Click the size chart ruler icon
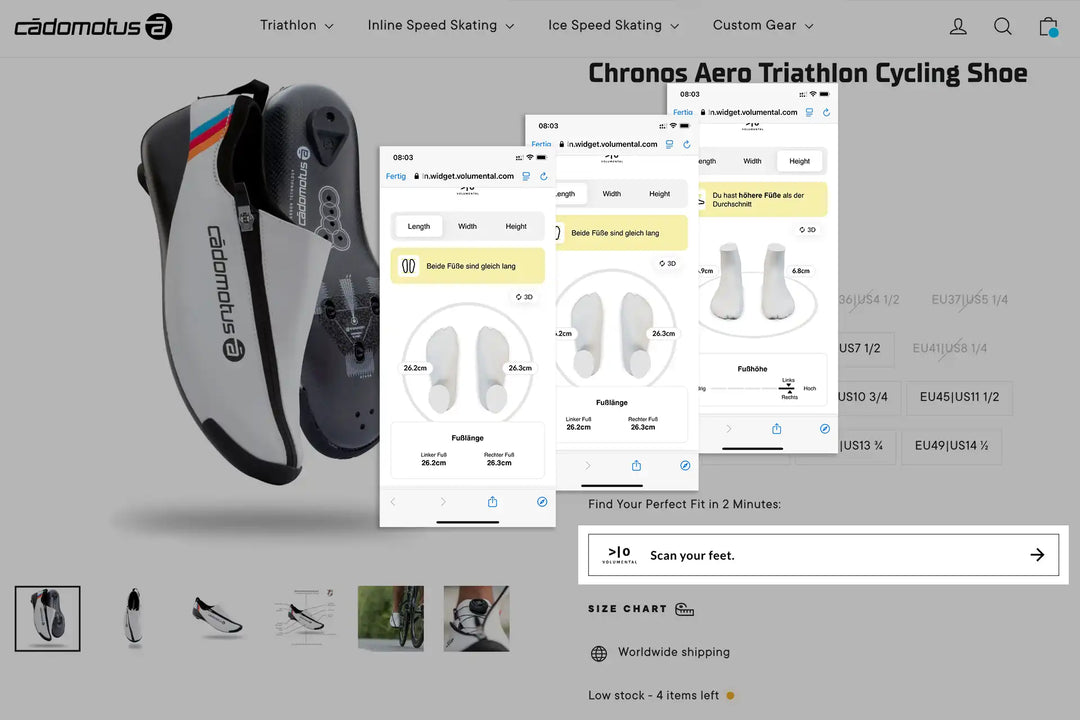Viewport: 1080px width, 720px height. [x=684, y=609]
